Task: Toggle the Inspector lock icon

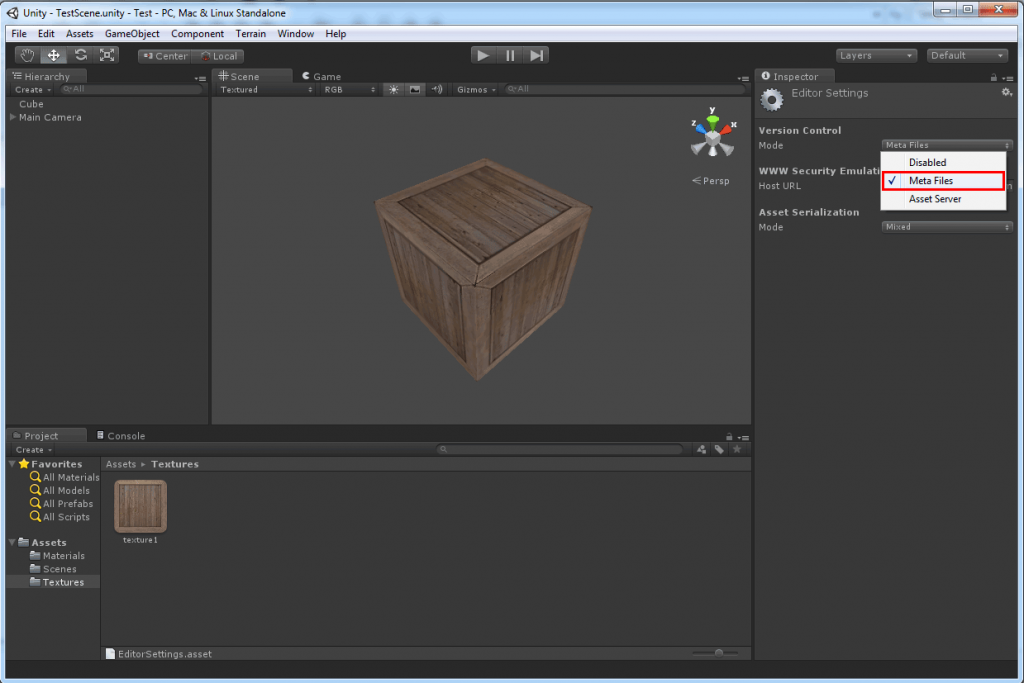Action: [x=993, y=78]
